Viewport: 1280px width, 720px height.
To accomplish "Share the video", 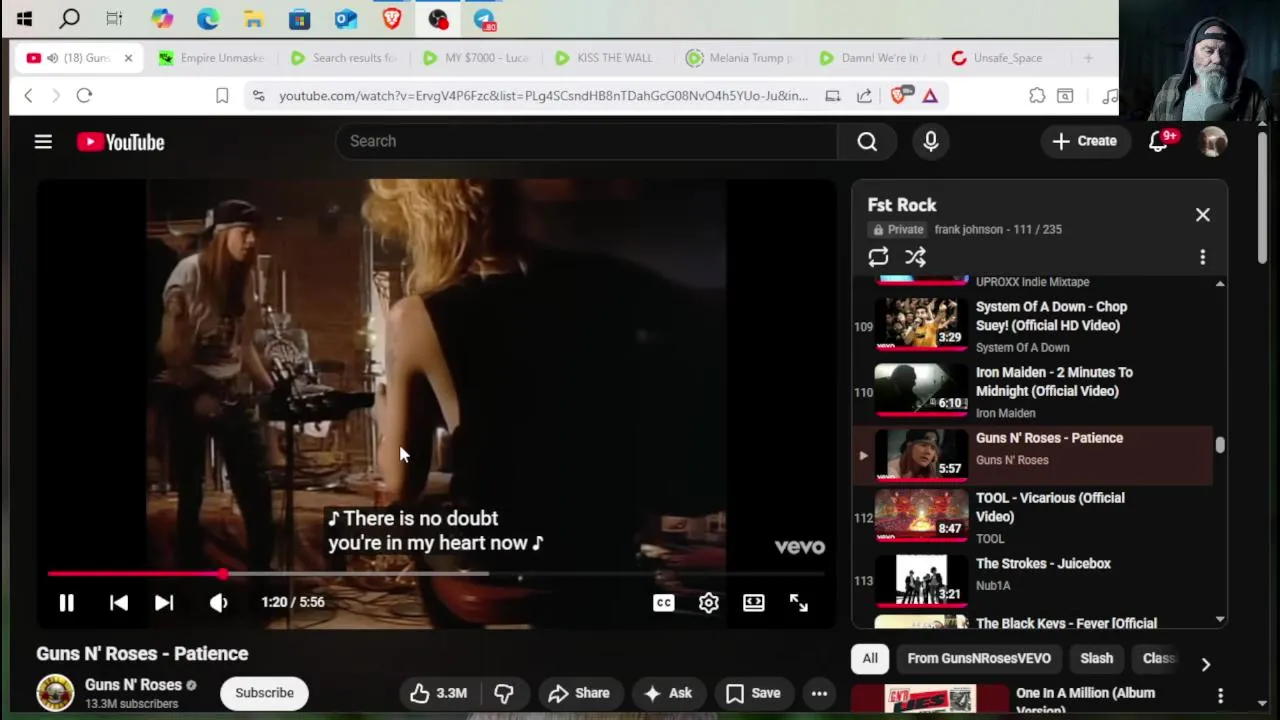I will point(578,693).
